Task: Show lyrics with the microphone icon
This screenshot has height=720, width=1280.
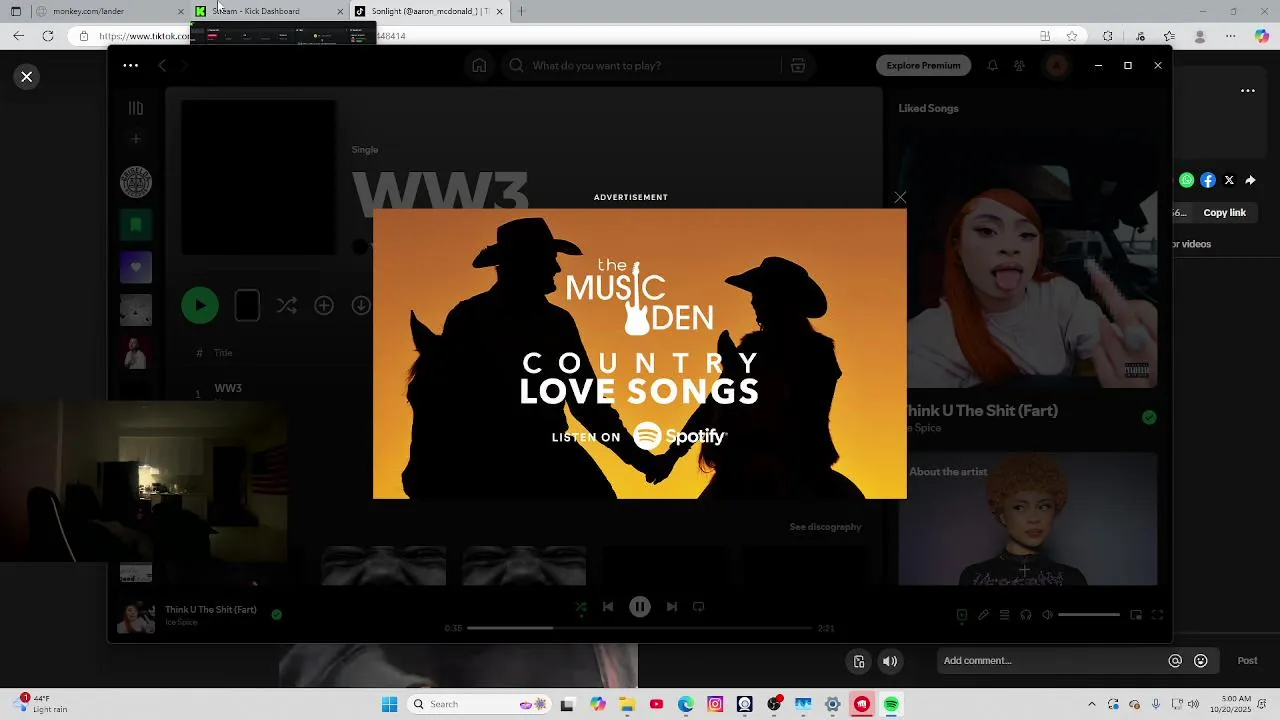Action: click(x=983, y=615)
